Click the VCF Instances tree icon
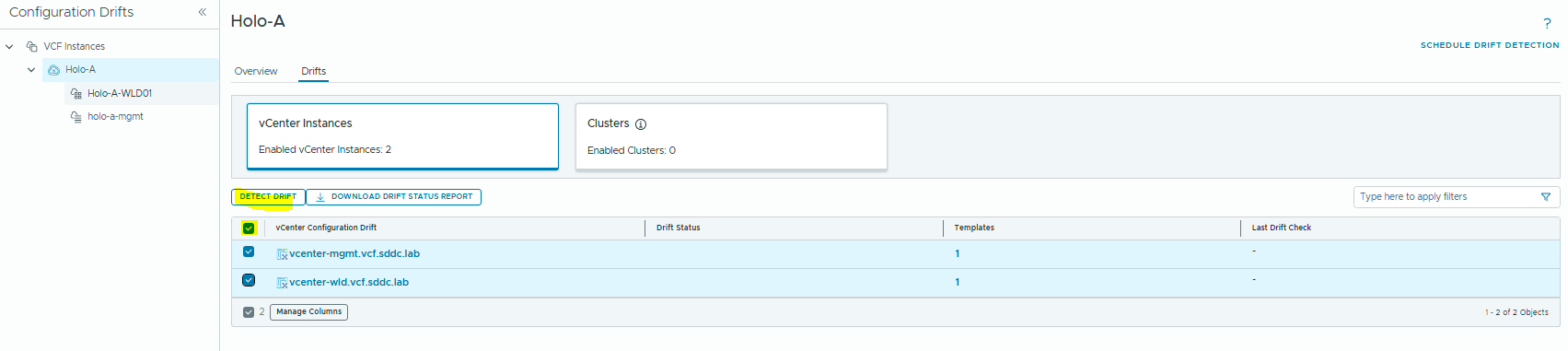This screenshot has width=1568, height=351. (32, 46)
